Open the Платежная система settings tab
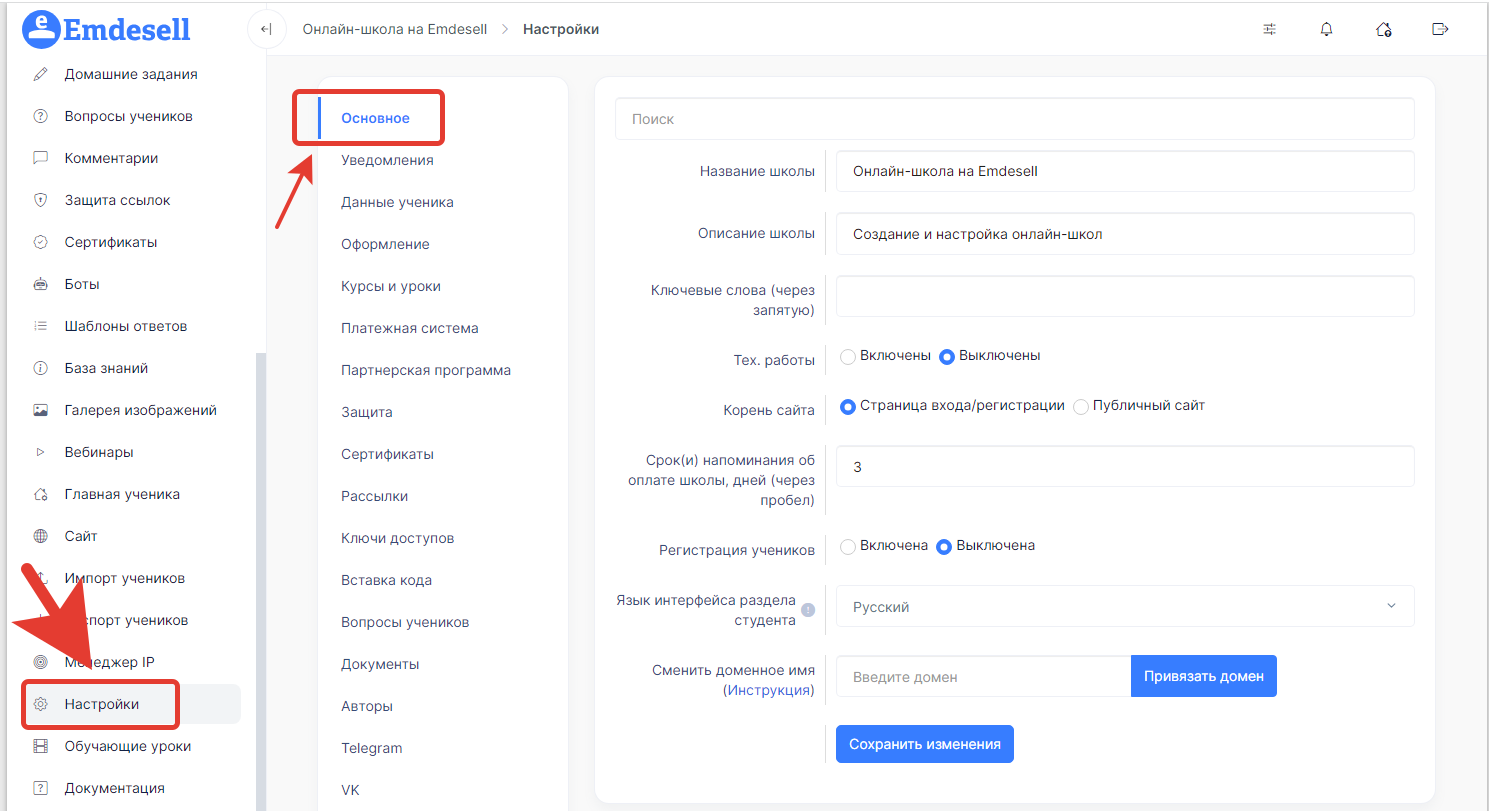This screenshot has height=811, width=1489. pyautogui.click(x=410, y=328)
